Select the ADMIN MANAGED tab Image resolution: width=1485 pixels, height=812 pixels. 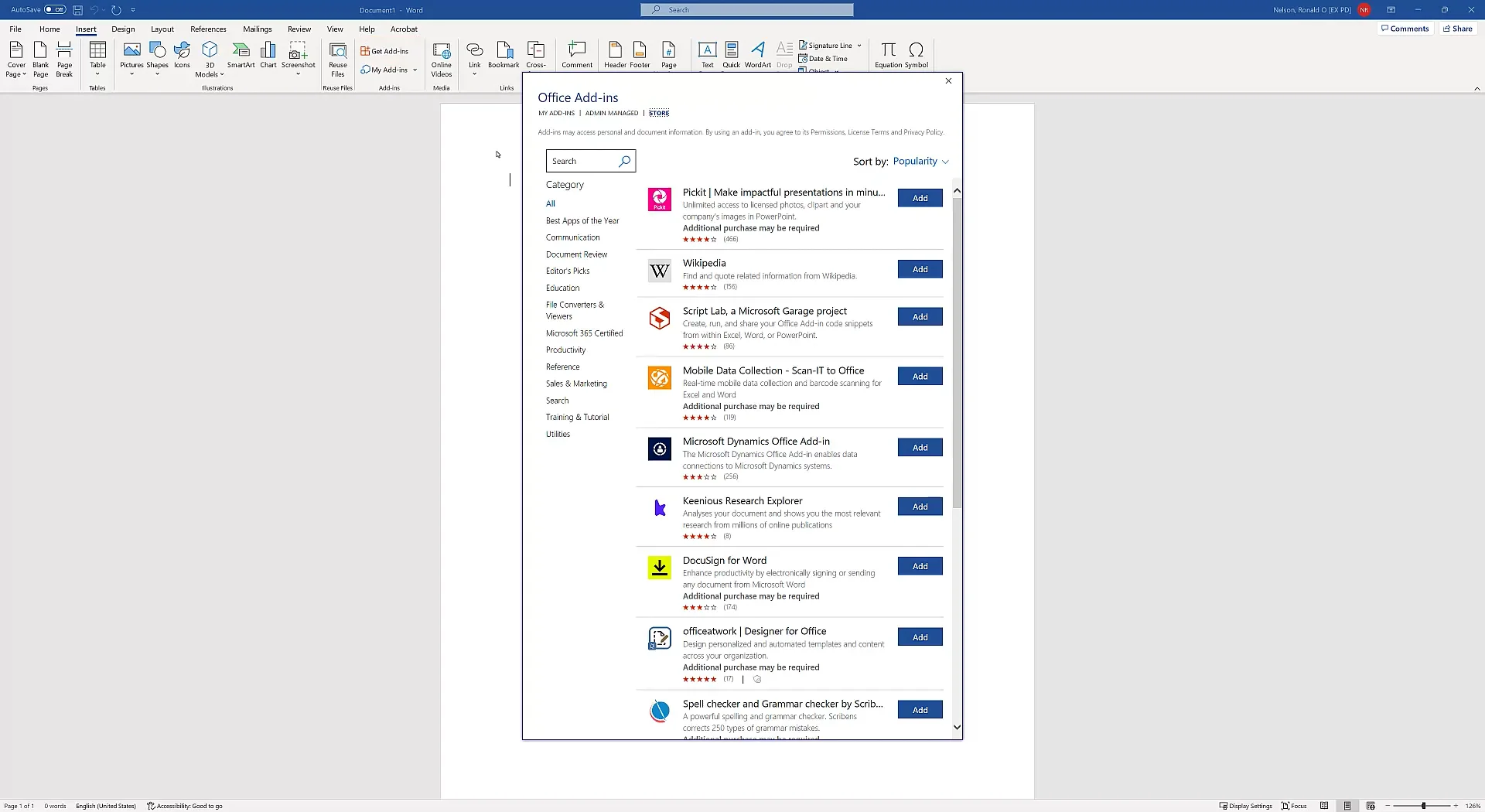click(x=612, y=113)
